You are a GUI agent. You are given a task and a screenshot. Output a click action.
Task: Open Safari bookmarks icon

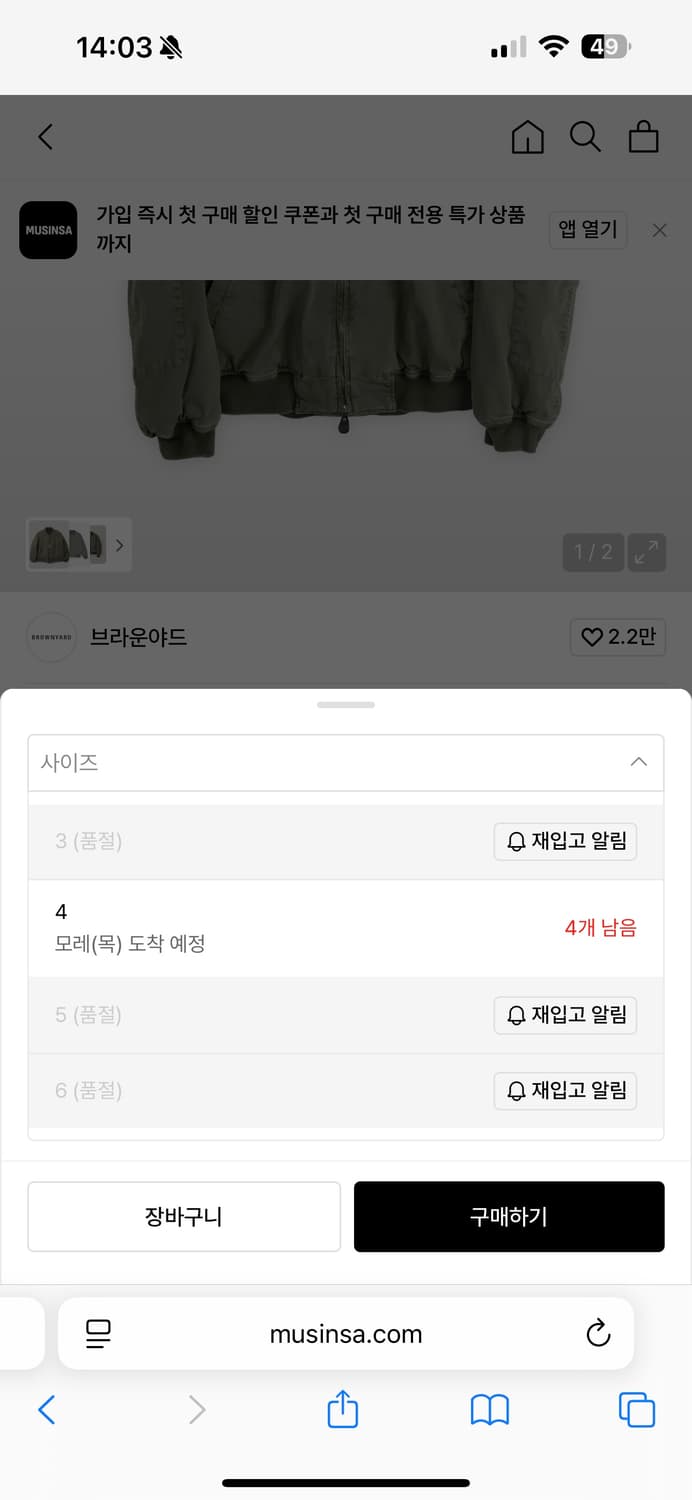[490, 1410]
